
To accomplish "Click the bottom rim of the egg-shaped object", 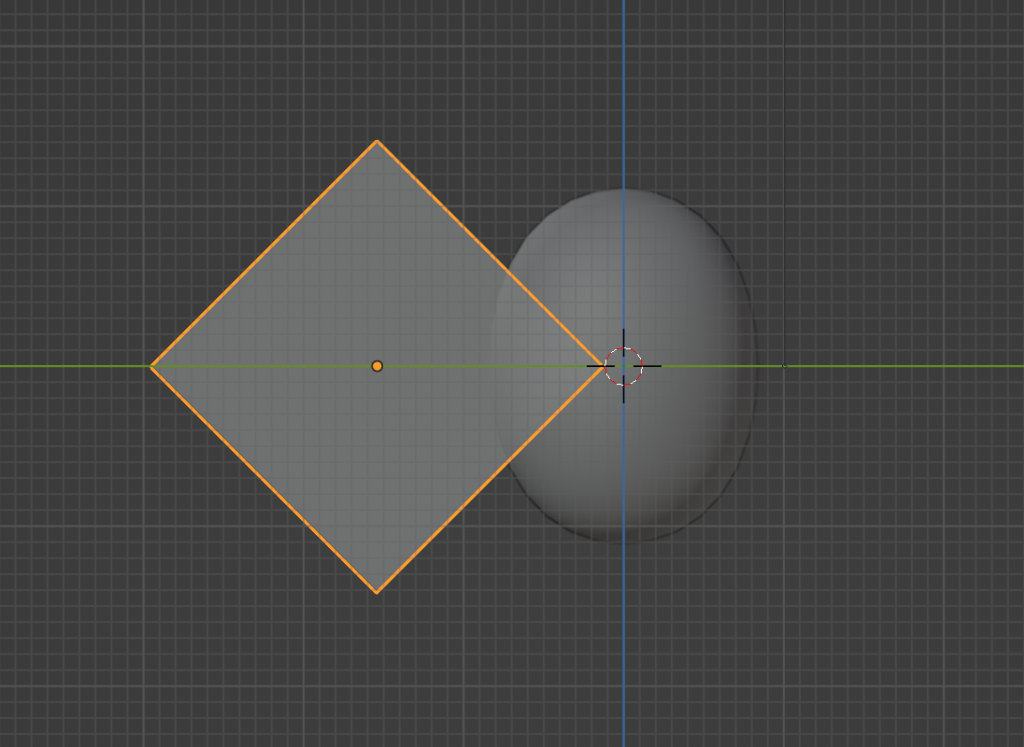I will tap(623, 540).
